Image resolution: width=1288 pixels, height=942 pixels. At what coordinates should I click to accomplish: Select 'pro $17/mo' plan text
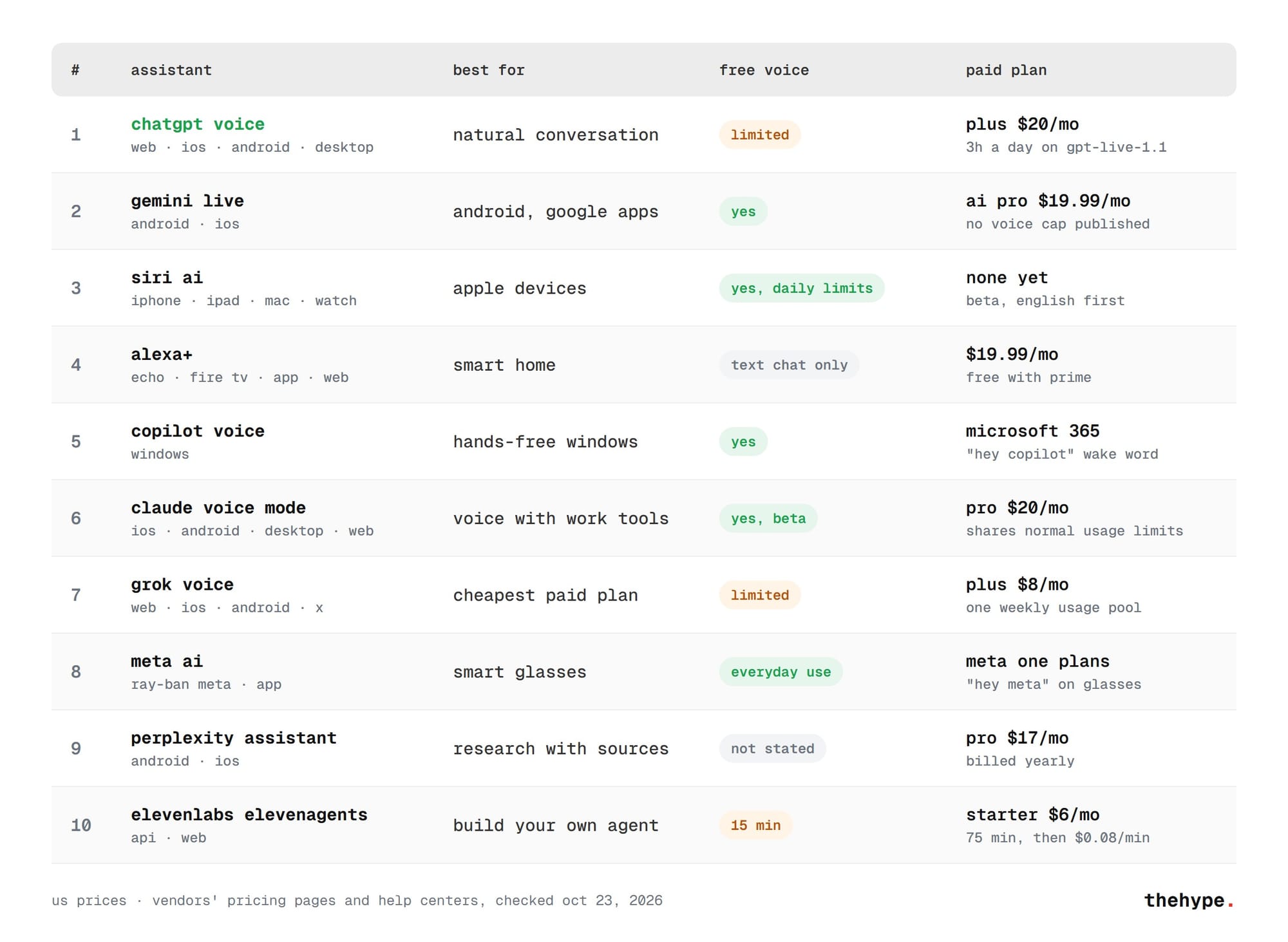(x=1017, y=738)
